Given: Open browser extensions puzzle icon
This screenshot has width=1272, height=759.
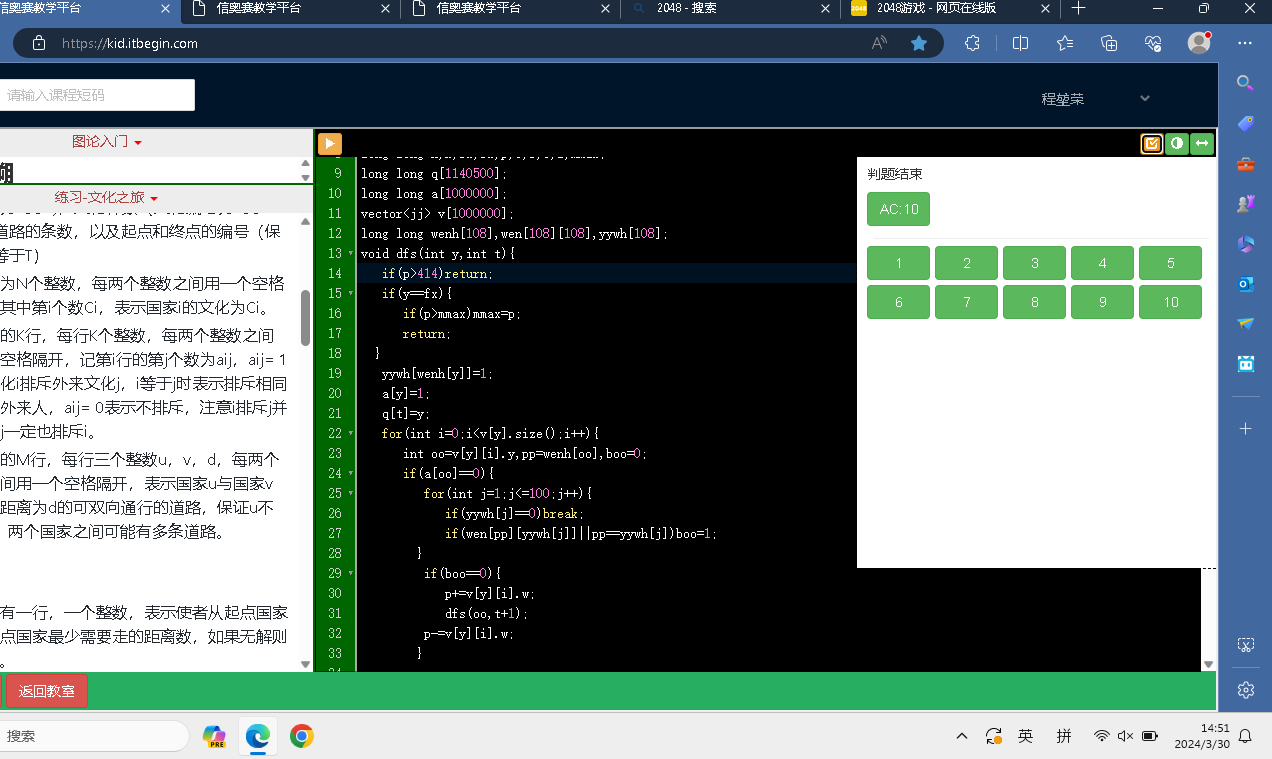Looking at the screenshot, I should (972, 43).
